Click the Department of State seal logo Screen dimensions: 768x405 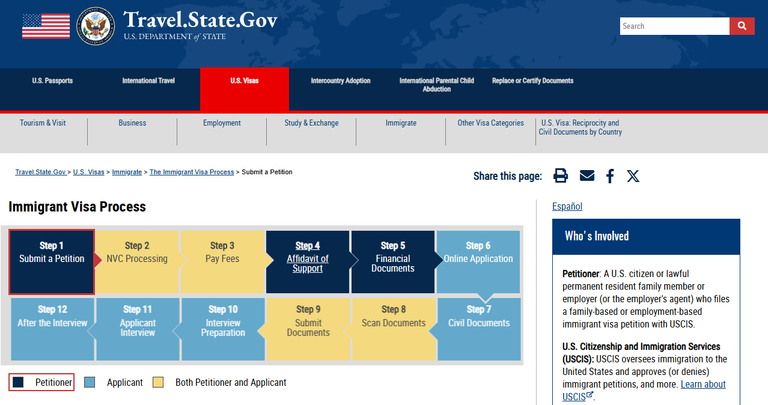click(96, 25)
